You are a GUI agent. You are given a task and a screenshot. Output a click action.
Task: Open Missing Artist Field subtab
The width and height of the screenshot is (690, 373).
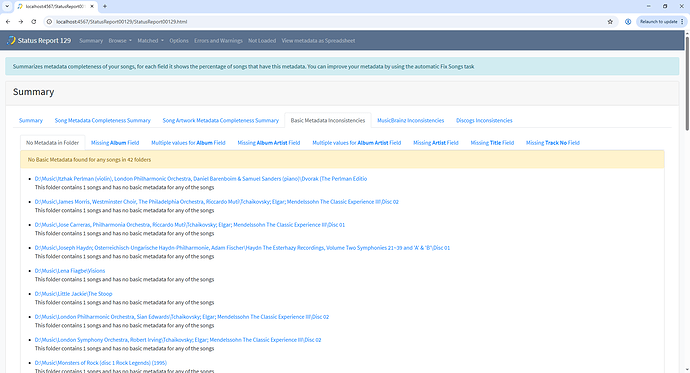pos(436,143)
